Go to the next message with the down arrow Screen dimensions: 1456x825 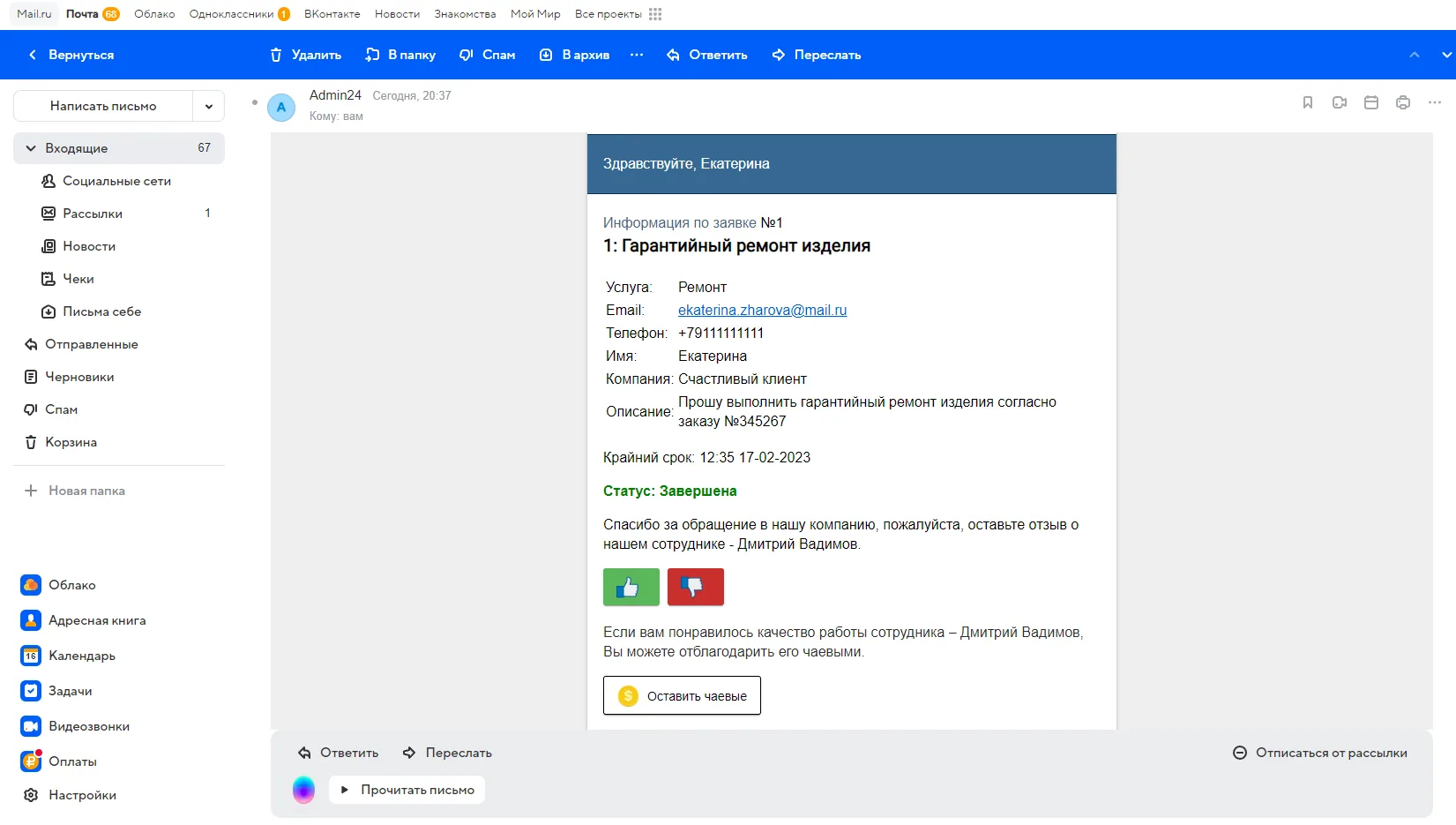1446,55
